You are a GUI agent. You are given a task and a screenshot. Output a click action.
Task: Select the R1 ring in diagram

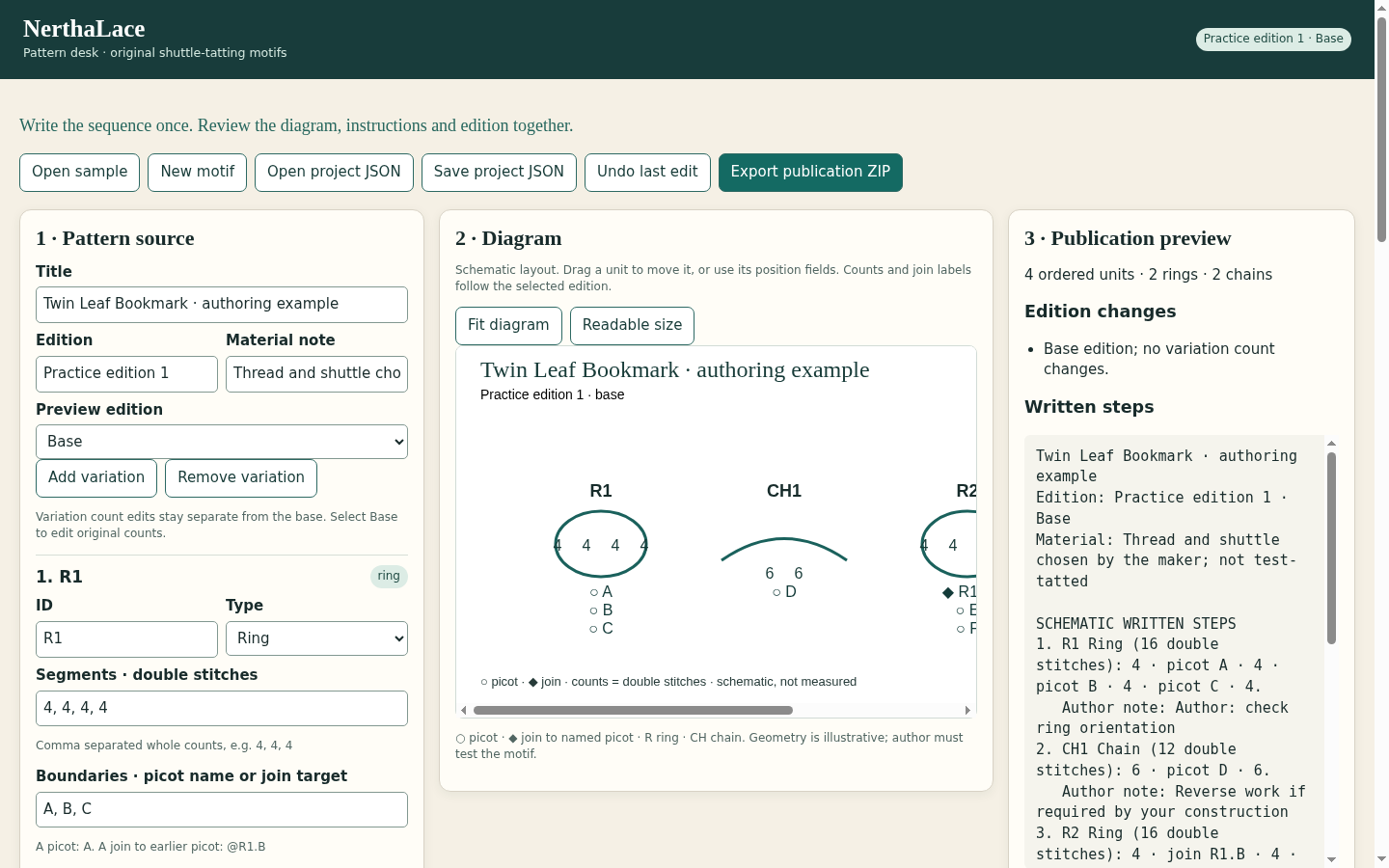pyautogui.click(x=601, y=545)
